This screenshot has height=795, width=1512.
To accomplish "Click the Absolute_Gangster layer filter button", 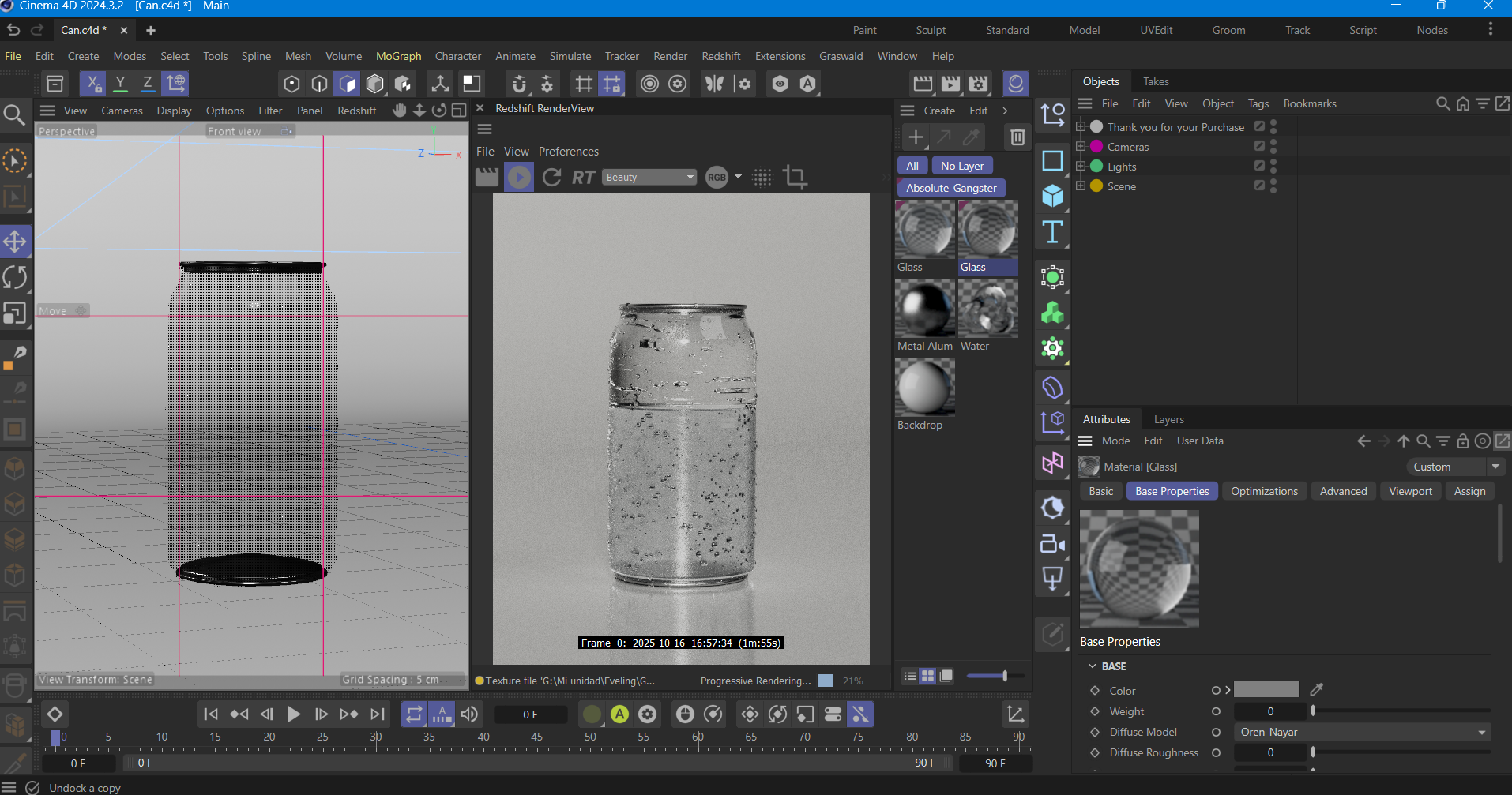I will [951, 188].
